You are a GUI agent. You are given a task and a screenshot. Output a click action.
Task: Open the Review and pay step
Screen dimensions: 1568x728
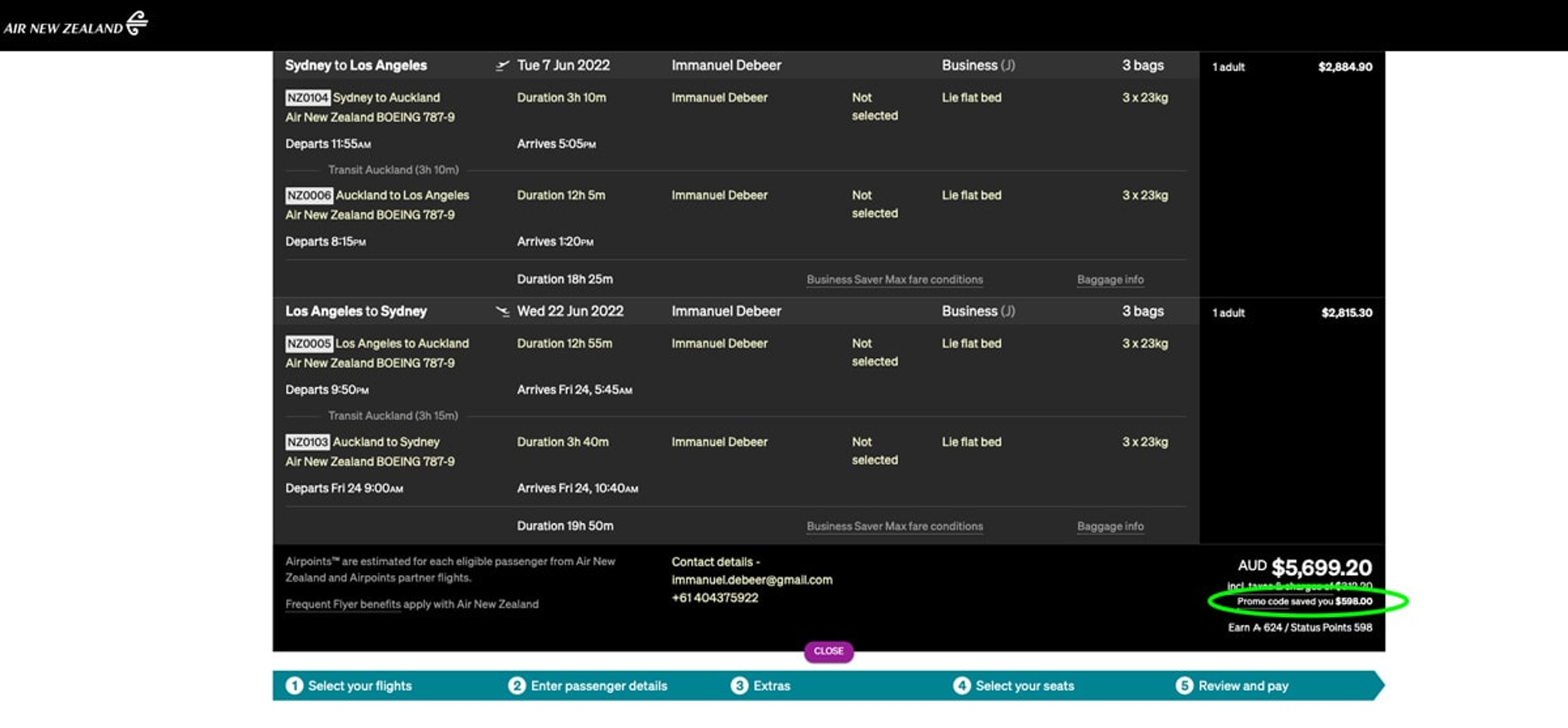1243,686
